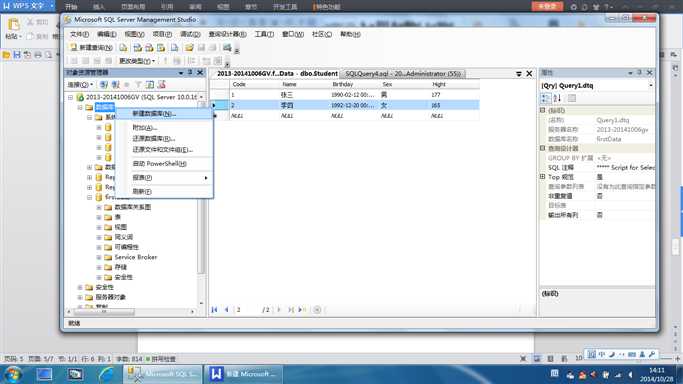The image size is (683, 384).
Task: Choose 还原文件和文件组(E)... from context menu
Action: tap(165, 149)
